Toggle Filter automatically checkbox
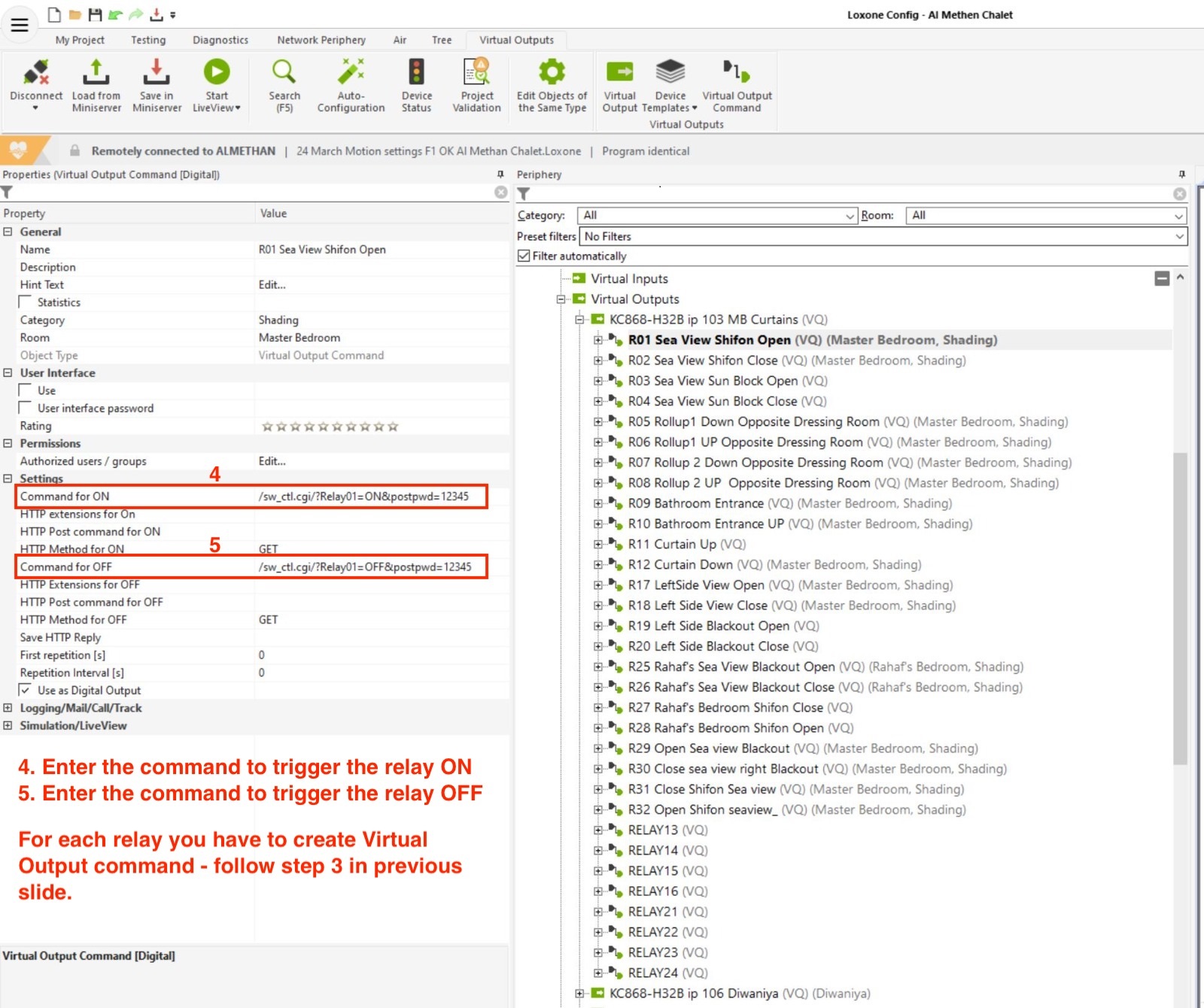This screenshot has height=1008, width=1204. [524, 257]
